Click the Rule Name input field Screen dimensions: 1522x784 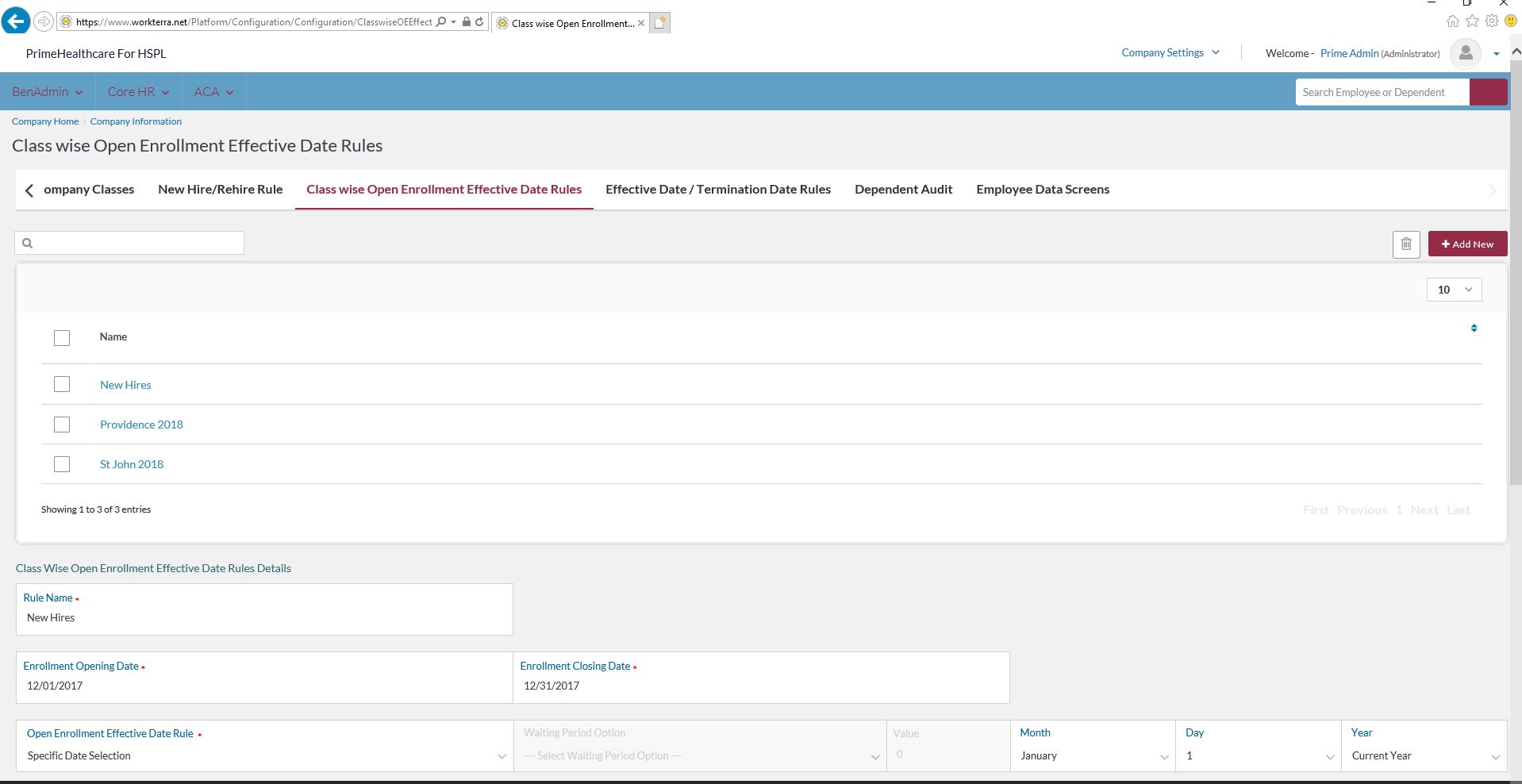(264, 617)
